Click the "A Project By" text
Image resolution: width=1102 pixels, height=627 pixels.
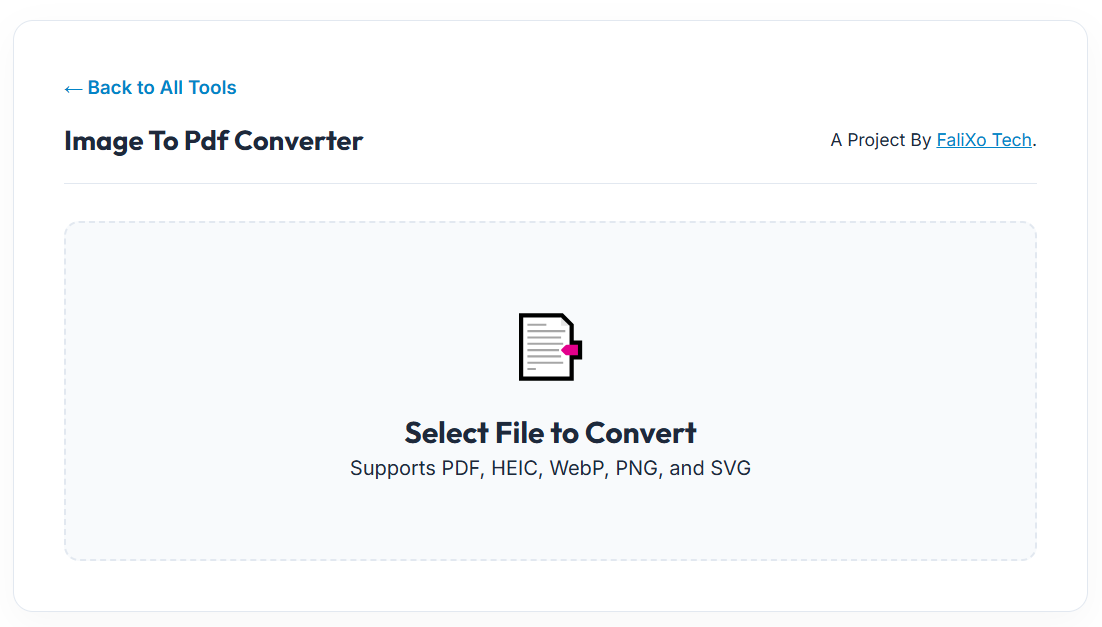point(880,140)
